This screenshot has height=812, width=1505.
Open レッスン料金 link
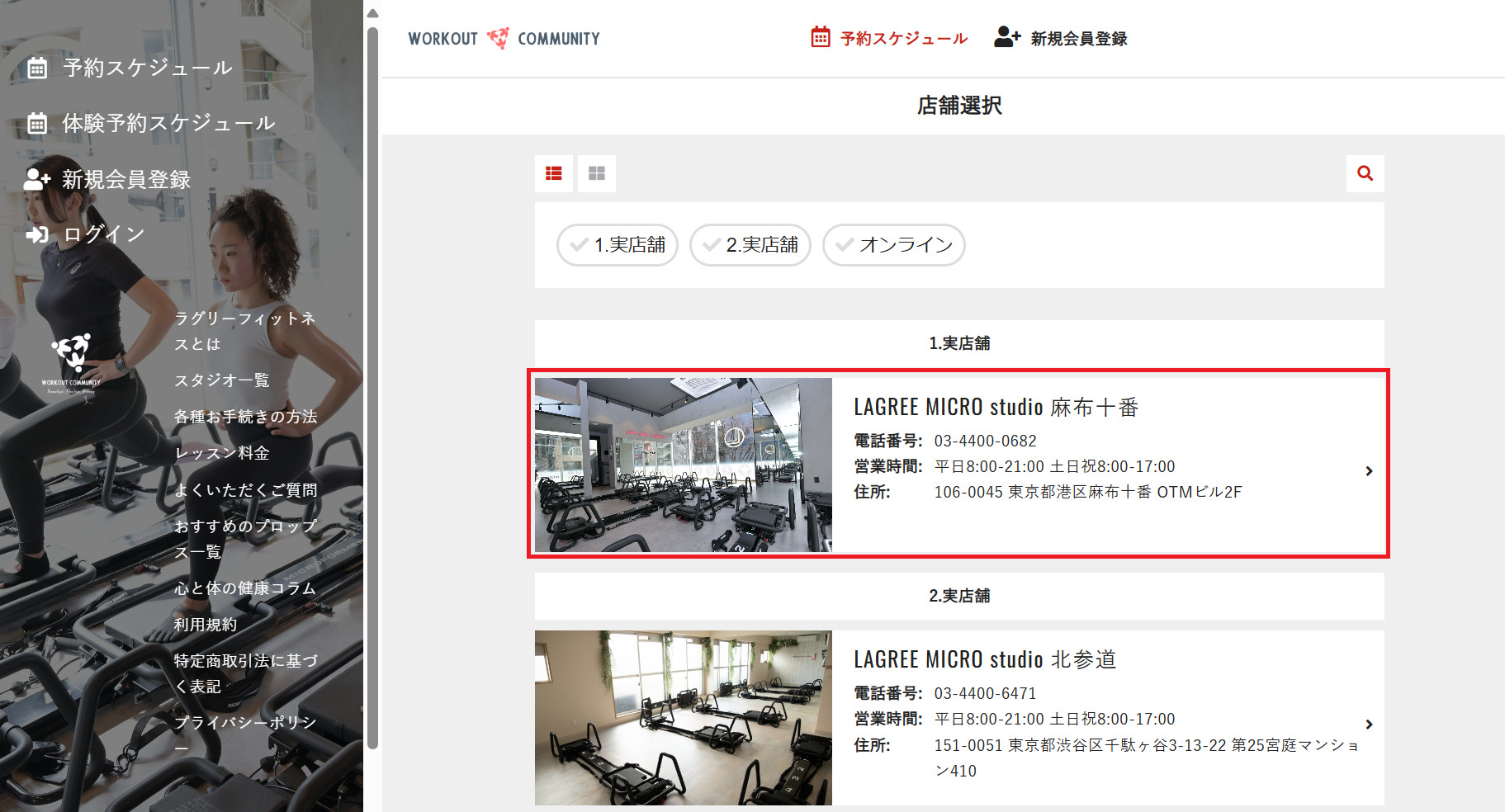coord(221,453)
